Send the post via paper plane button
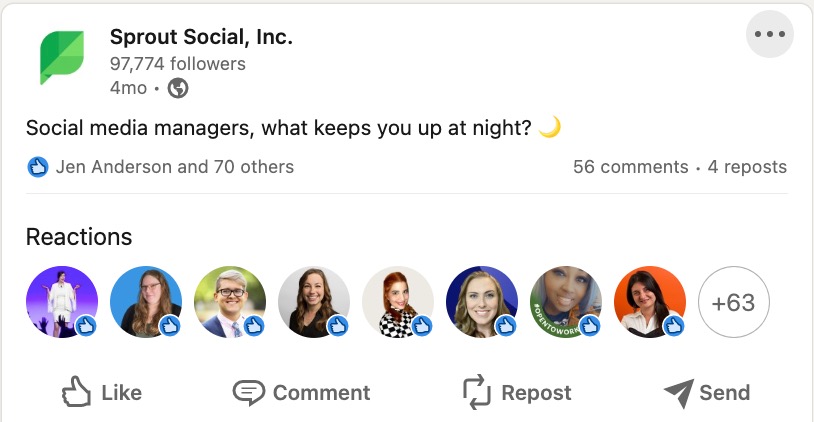Viewport: 814px width, 422px height. (706, 392)
